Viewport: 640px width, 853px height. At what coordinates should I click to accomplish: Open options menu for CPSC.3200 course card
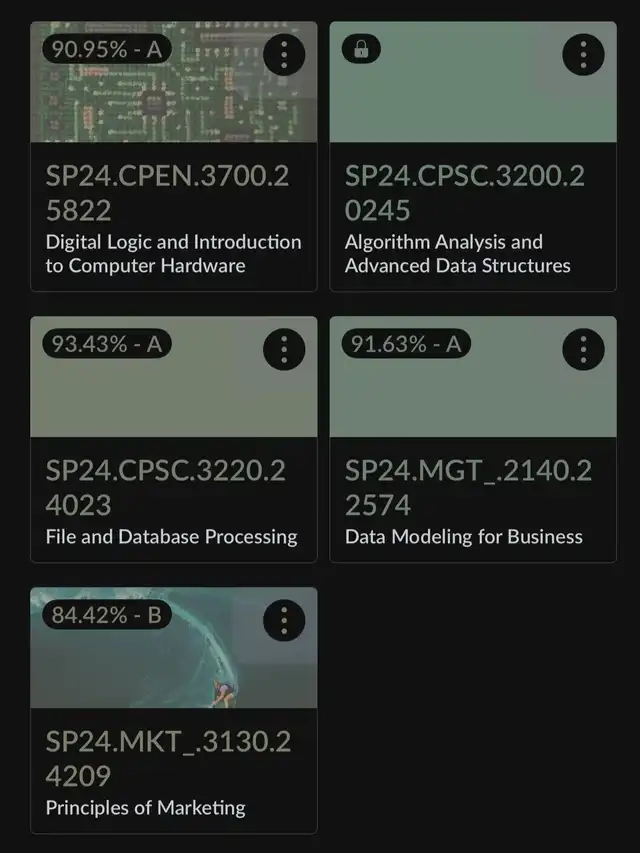pos(583,54)
